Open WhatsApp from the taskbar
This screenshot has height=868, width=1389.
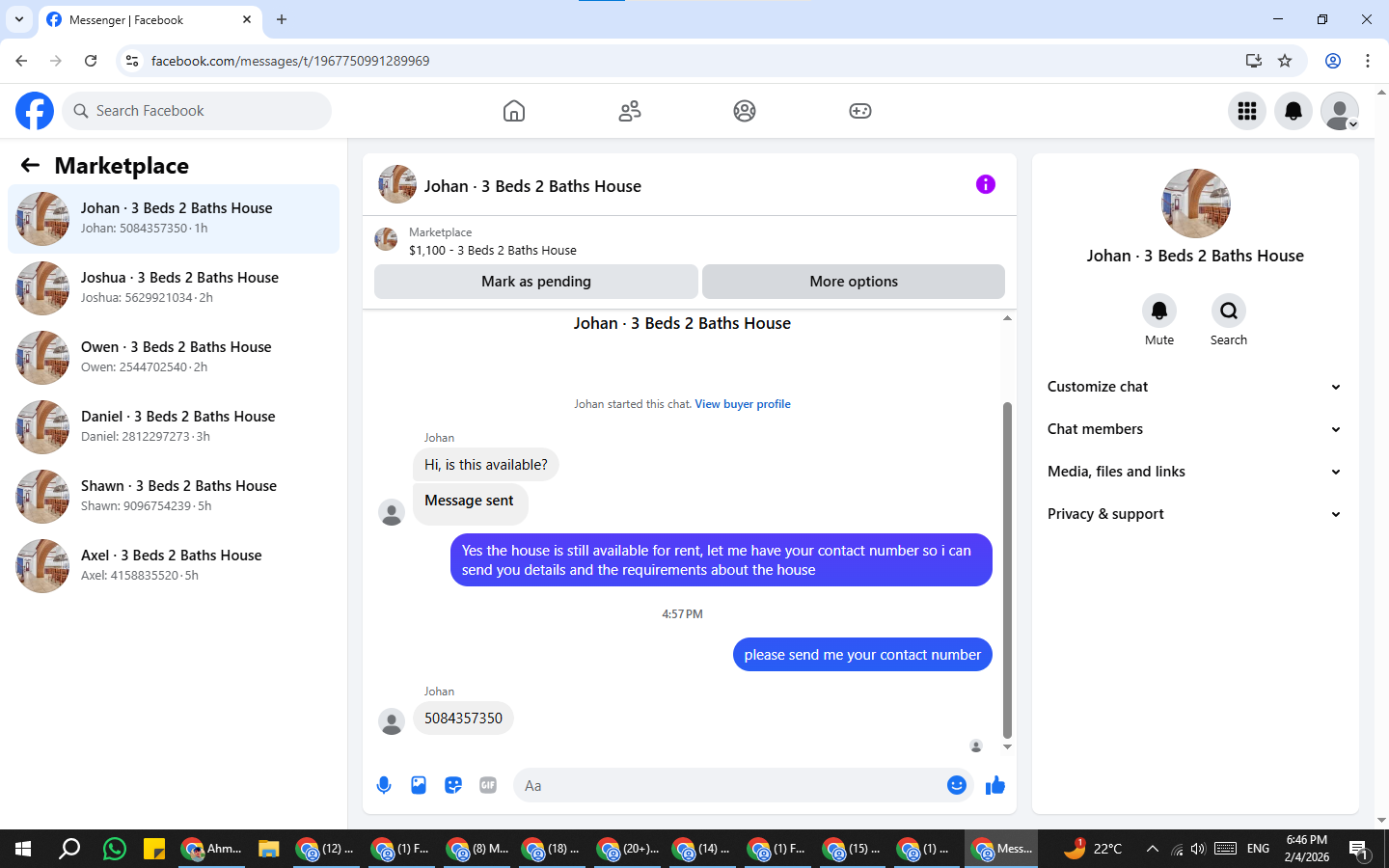point(115,849)
